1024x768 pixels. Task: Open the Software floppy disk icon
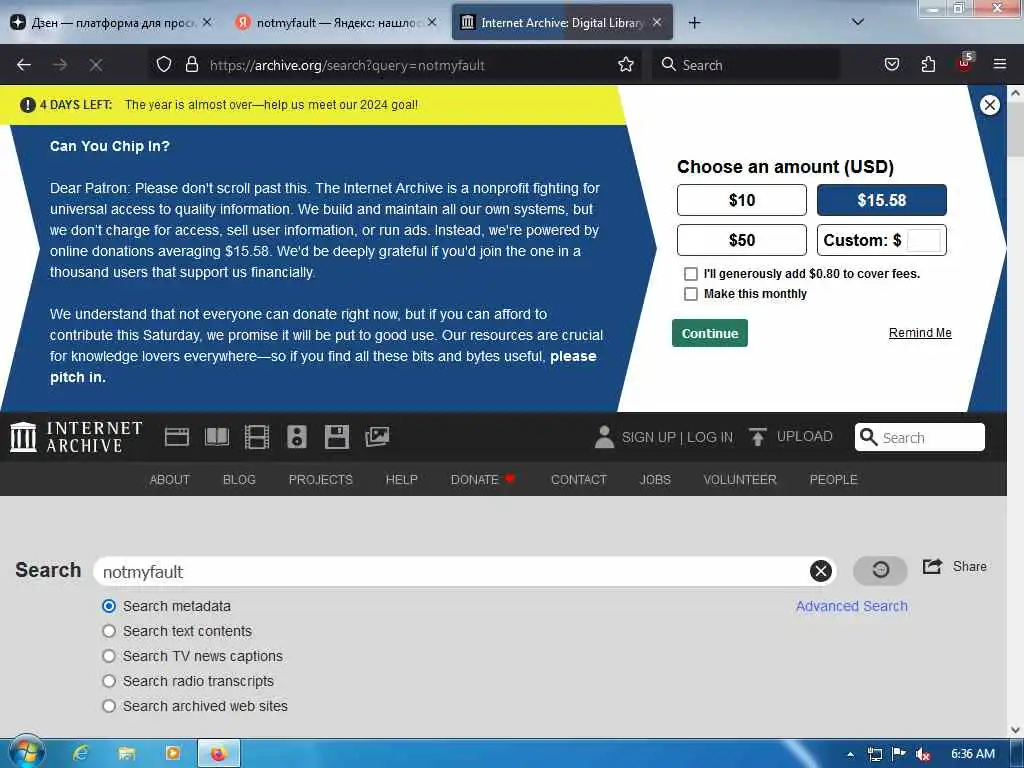tap(337, 437)
